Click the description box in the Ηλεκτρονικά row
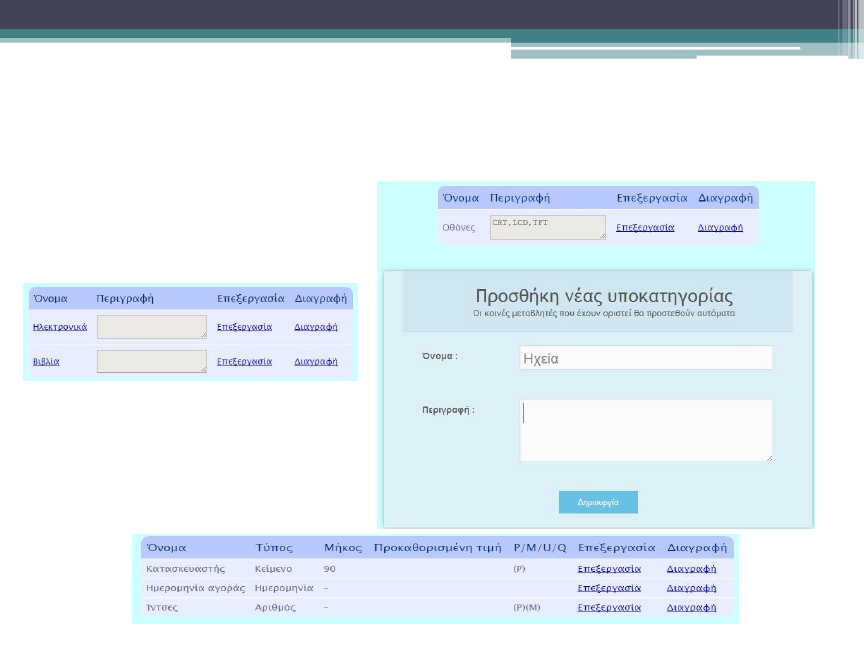 point(151,327)
